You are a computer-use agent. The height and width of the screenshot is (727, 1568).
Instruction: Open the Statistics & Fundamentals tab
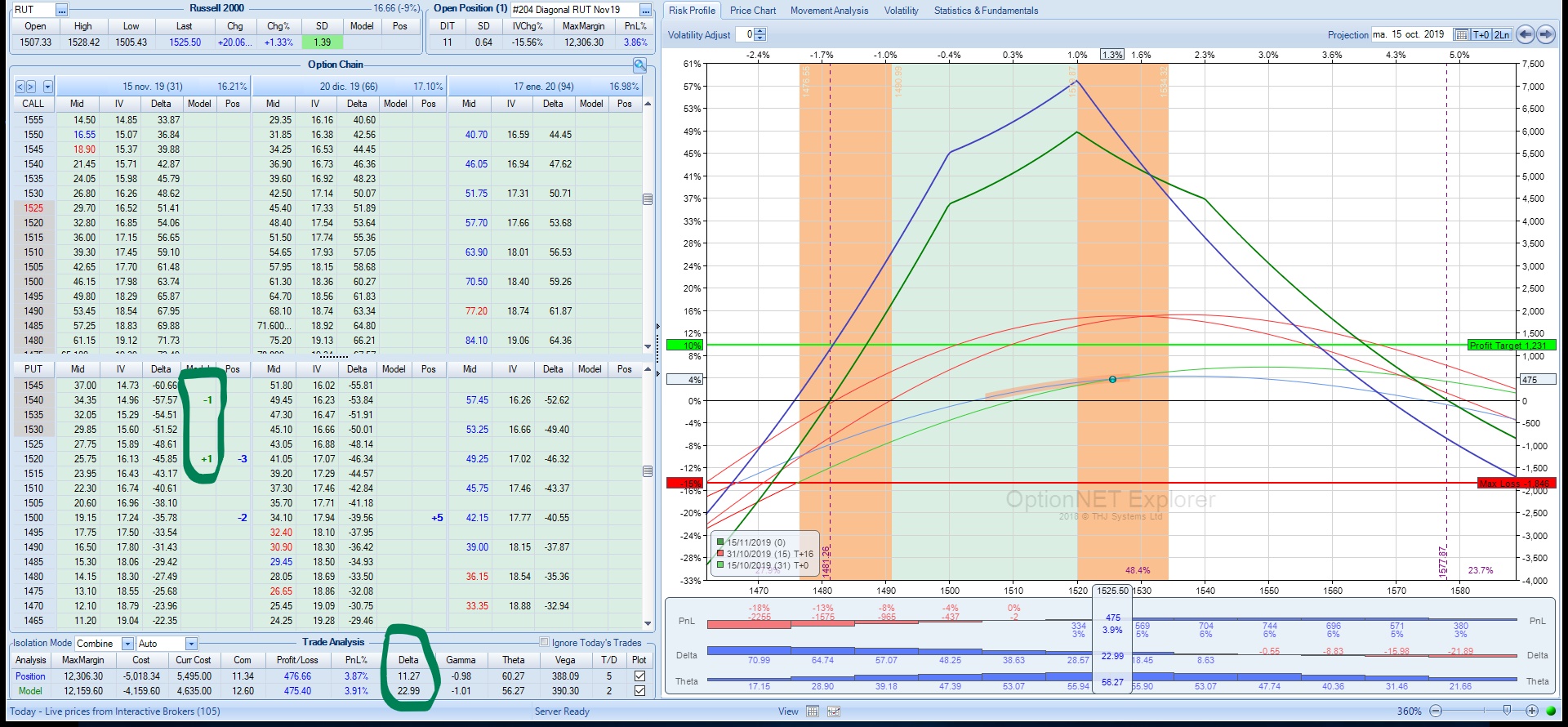986,11
